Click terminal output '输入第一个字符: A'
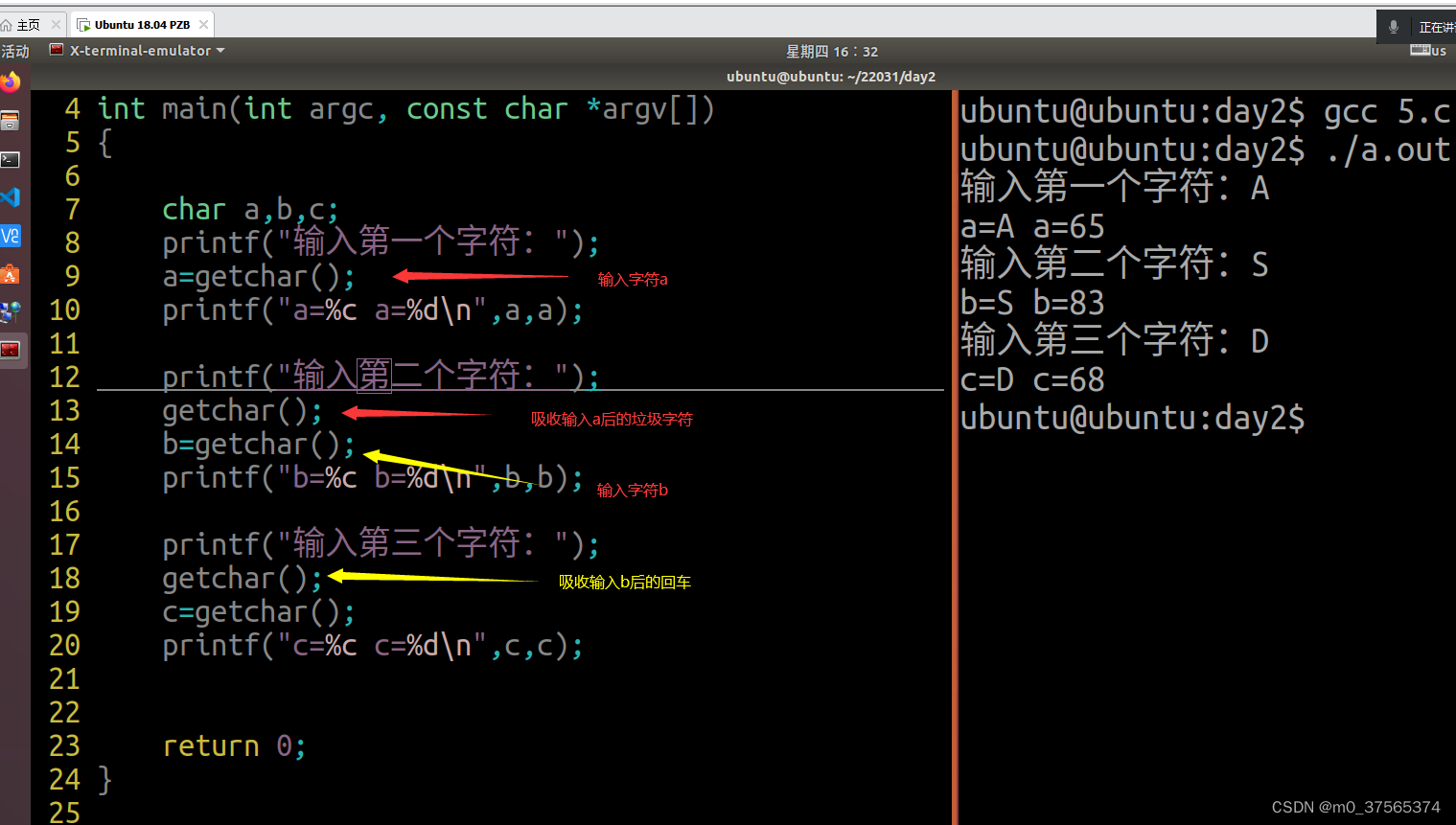This screenshot has height=825, width=1456. pos(1115,188)
